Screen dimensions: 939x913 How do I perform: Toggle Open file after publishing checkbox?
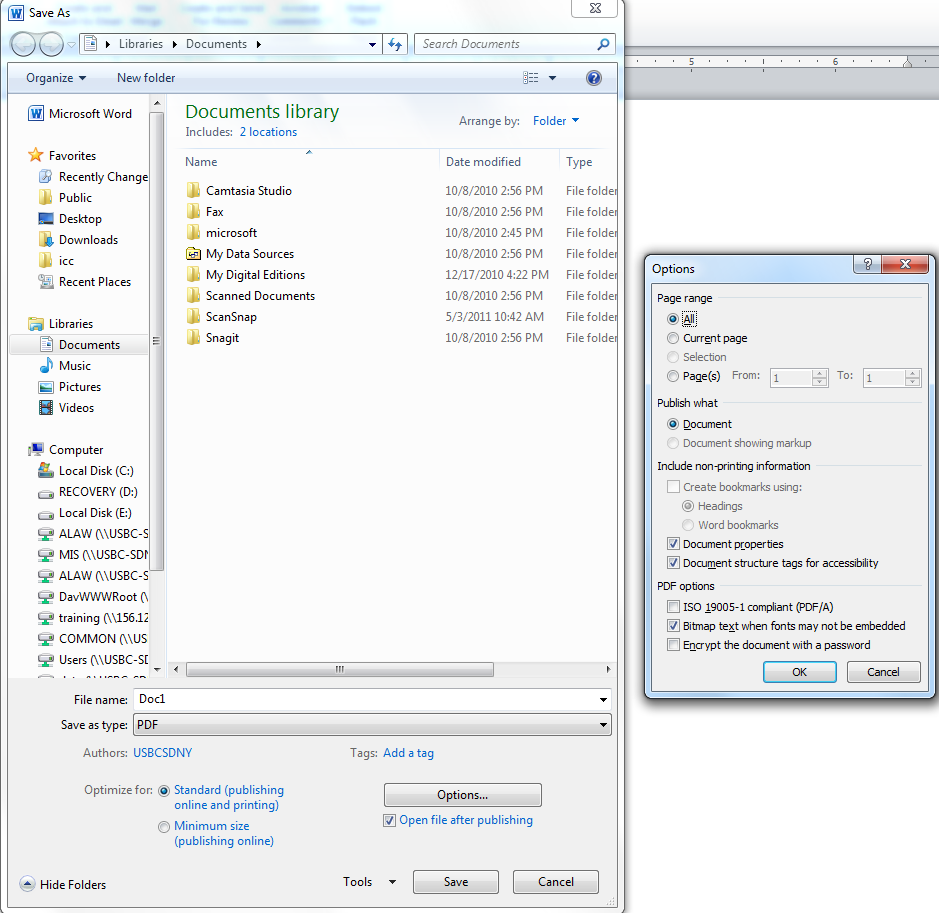pyautogui.click(x=390, y=821)
